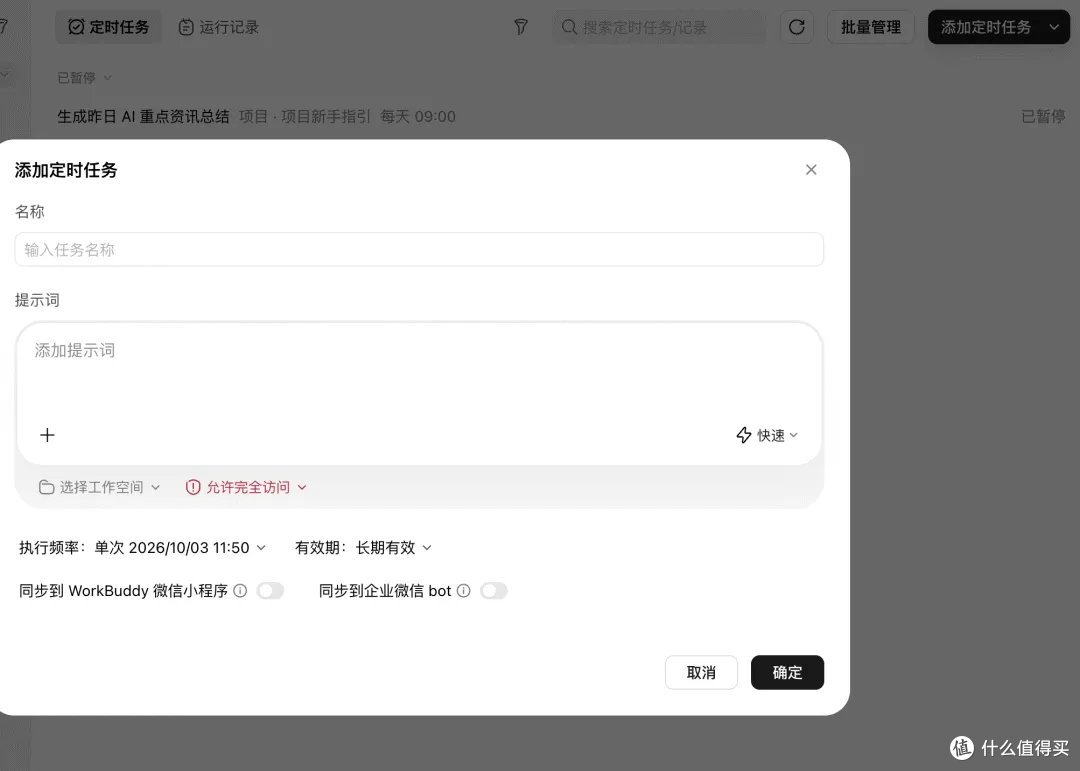Toggle 同步到企业微信 bot switch
This screenshot has width=1080, height=771.
click(x=494, y=590)
